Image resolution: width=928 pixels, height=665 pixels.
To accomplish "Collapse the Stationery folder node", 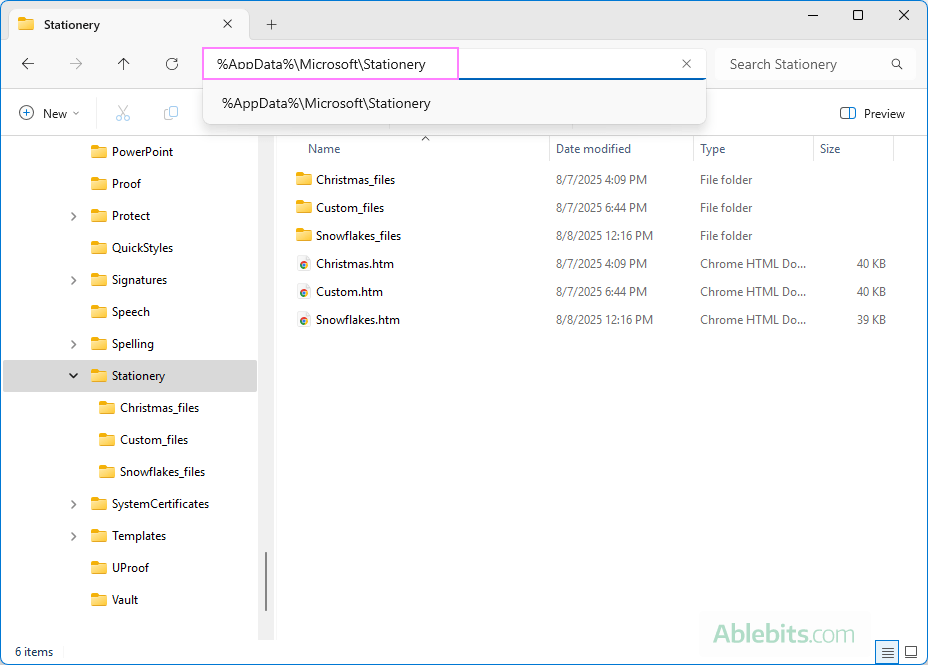I will click(x=73, y=376).
